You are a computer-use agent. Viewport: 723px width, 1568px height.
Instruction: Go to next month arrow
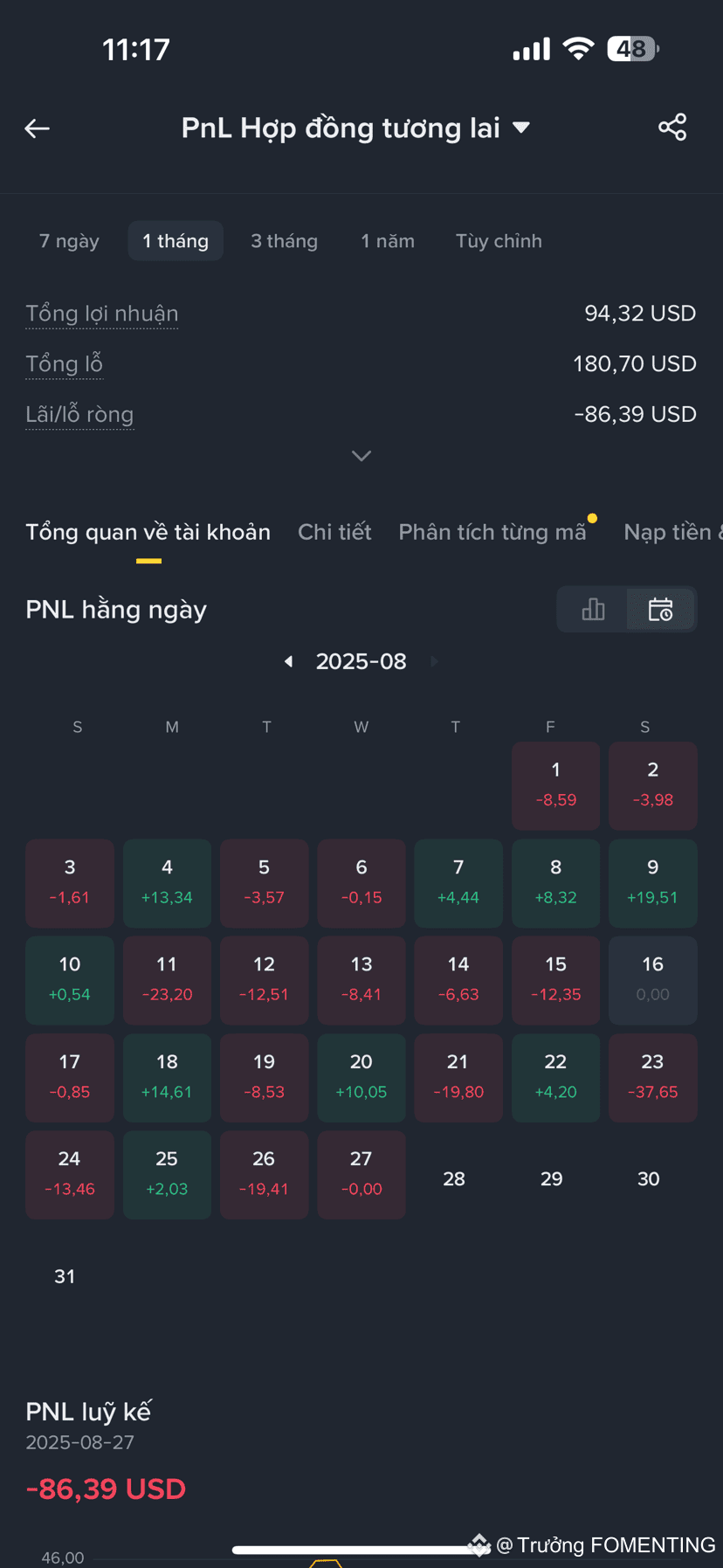(x=434, y=661)
